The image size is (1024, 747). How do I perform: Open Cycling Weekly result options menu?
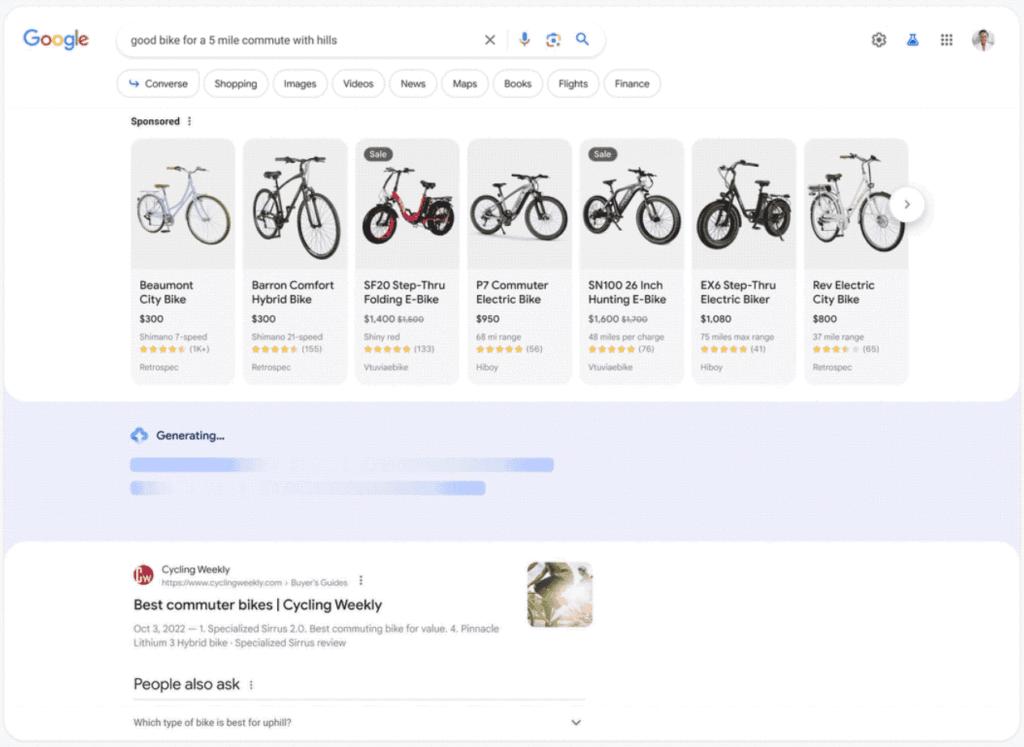361,581
